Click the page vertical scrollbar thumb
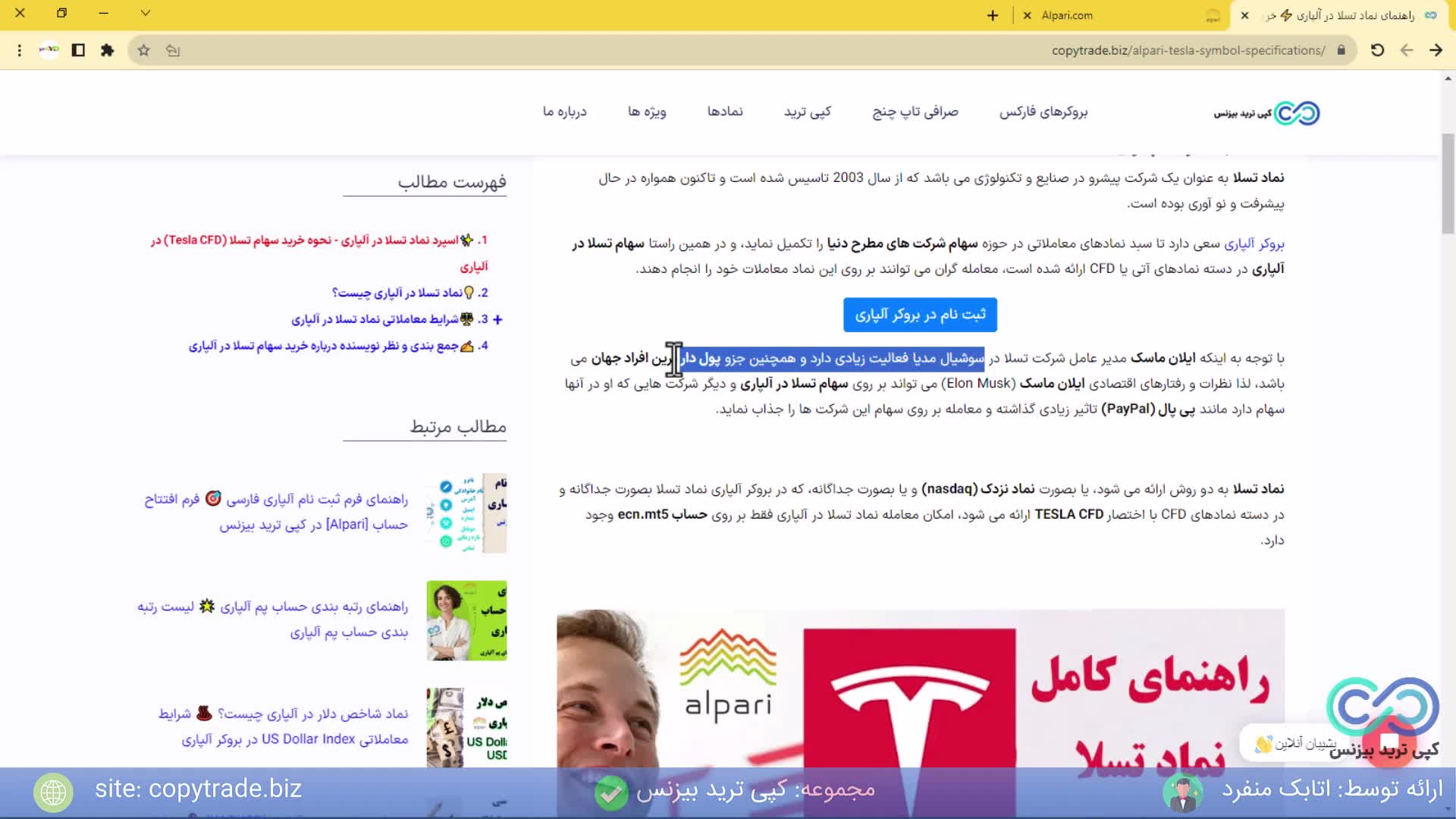 [x=1448, y=182]
